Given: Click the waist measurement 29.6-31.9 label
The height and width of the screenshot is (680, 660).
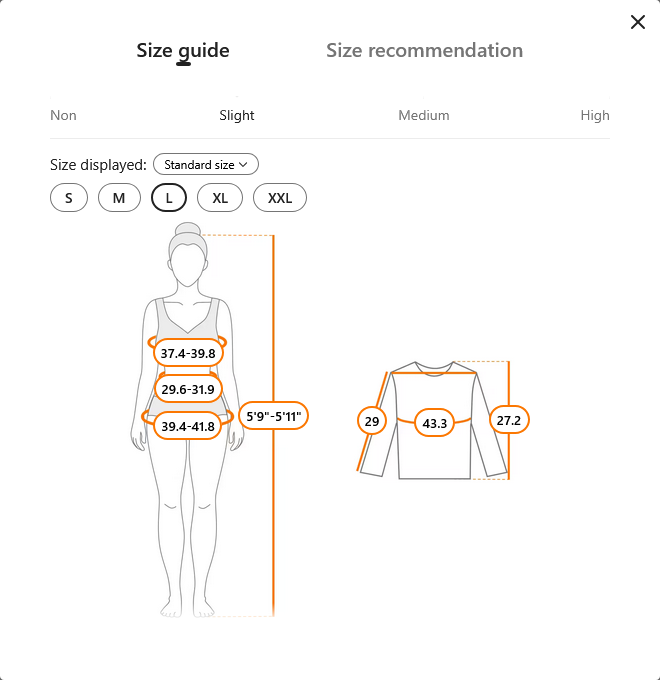Looking at the screenshot, I should pyautogui.click(x=188, y=389).
